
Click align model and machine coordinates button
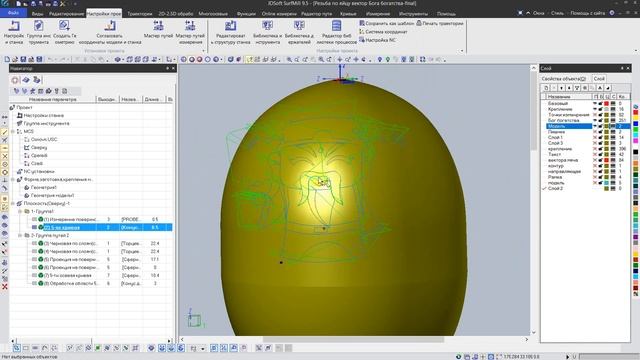110,32
